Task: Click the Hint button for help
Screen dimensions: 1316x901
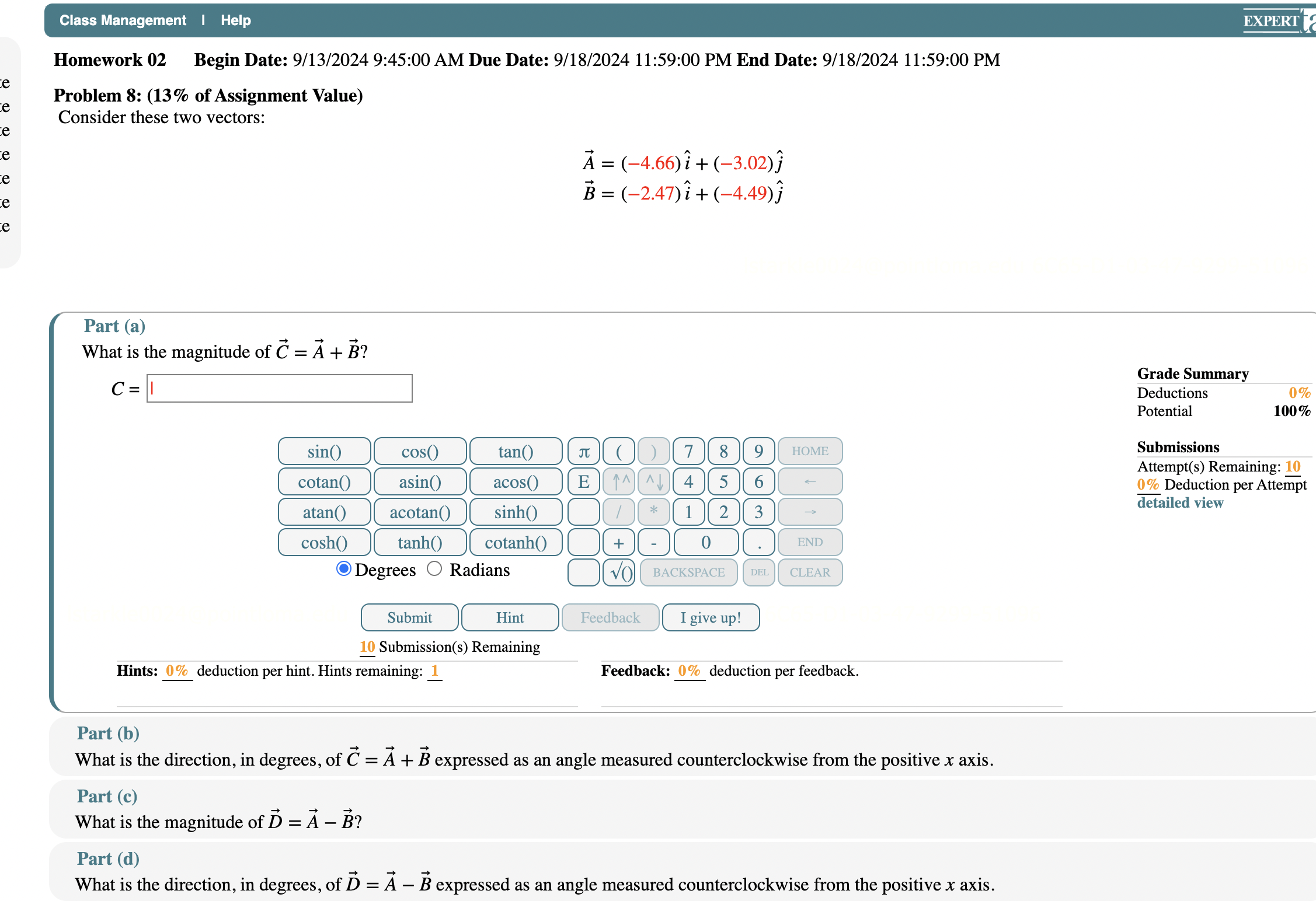Action: click(x=510, y=617)
